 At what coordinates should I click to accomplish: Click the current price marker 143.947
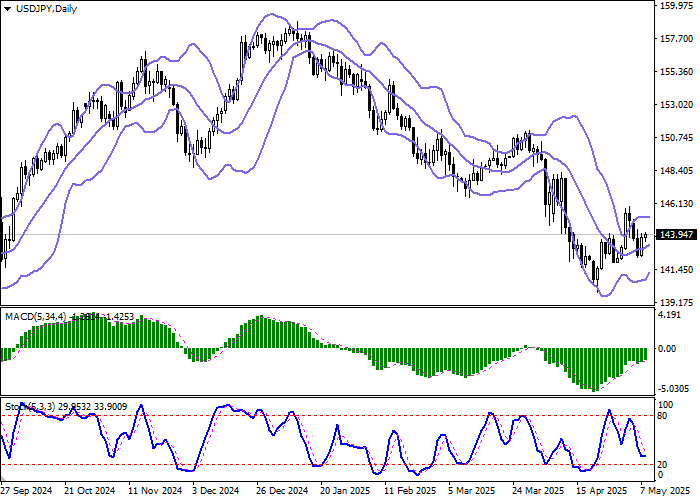pos(678,235)
